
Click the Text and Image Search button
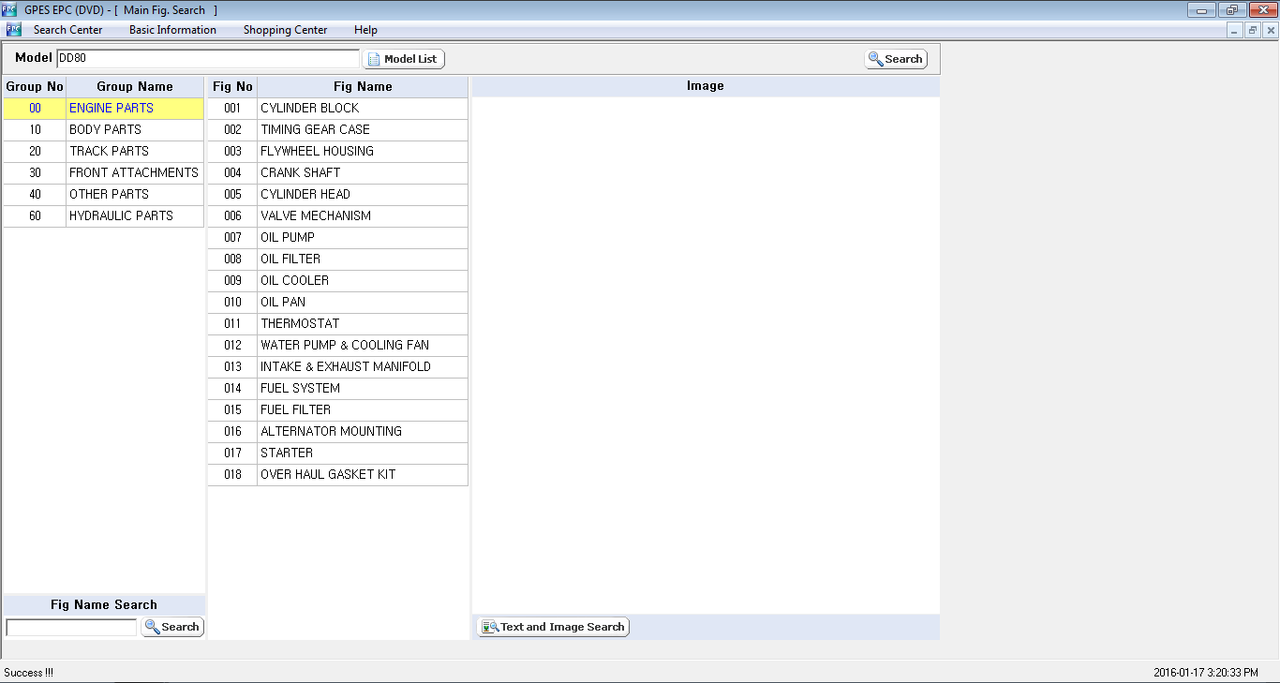point(553,627)
